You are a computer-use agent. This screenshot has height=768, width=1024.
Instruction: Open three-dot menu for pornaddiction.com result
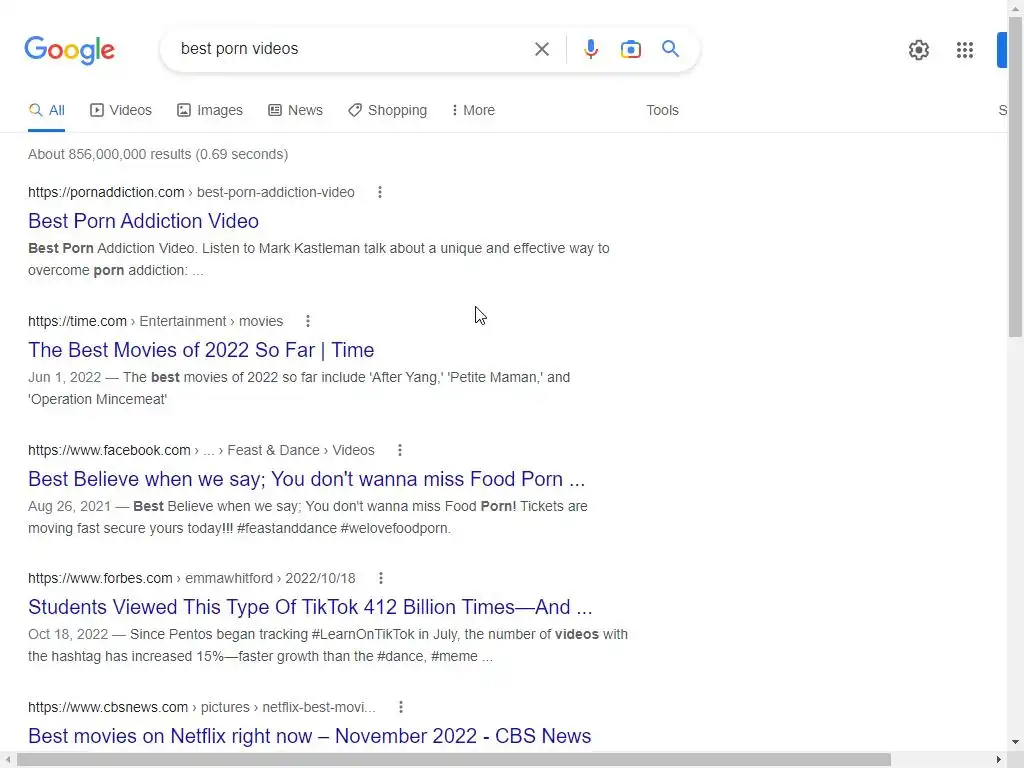point(379,192)
